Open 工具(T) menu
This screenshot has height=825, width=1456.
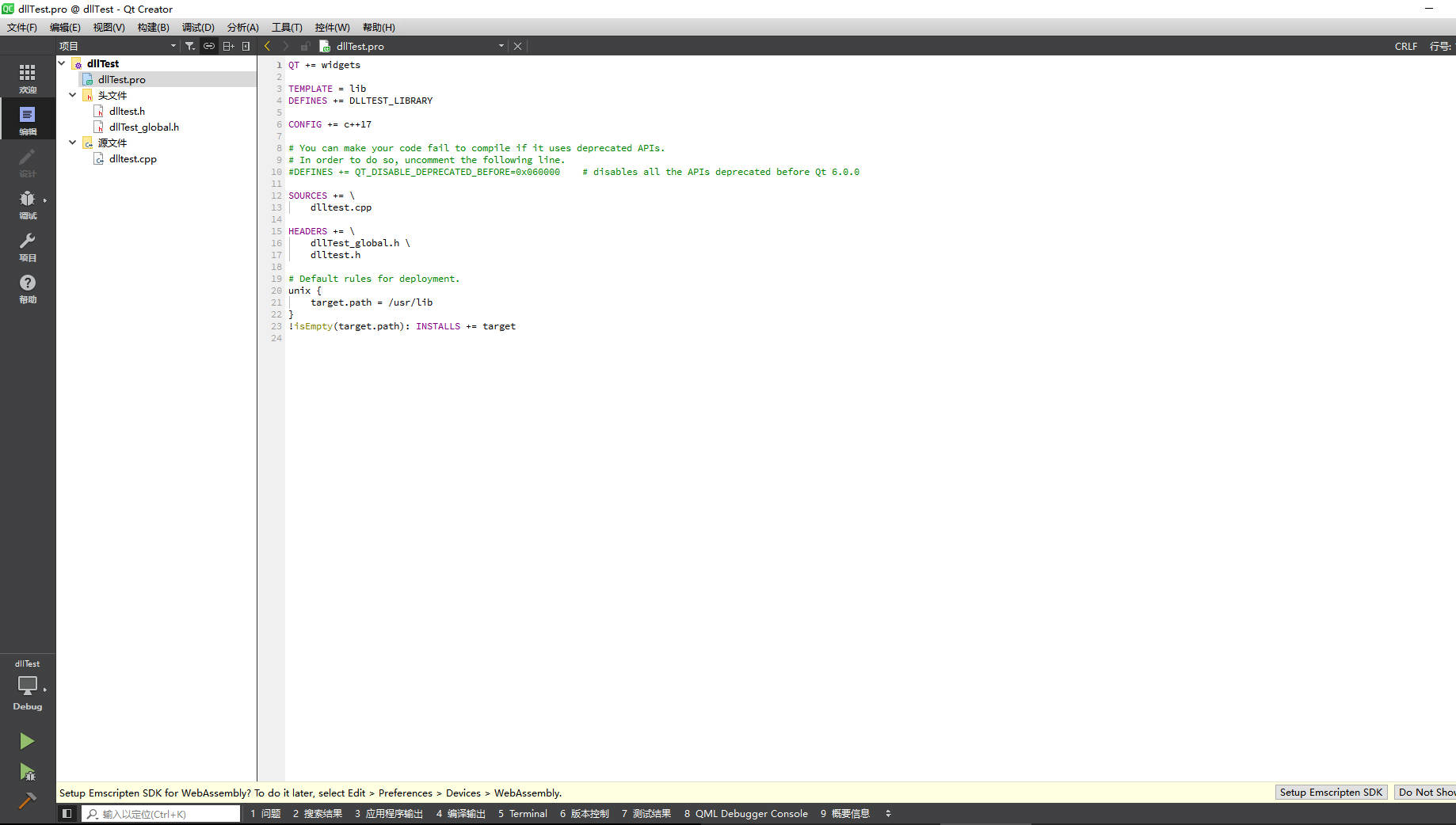click(287, 27)
